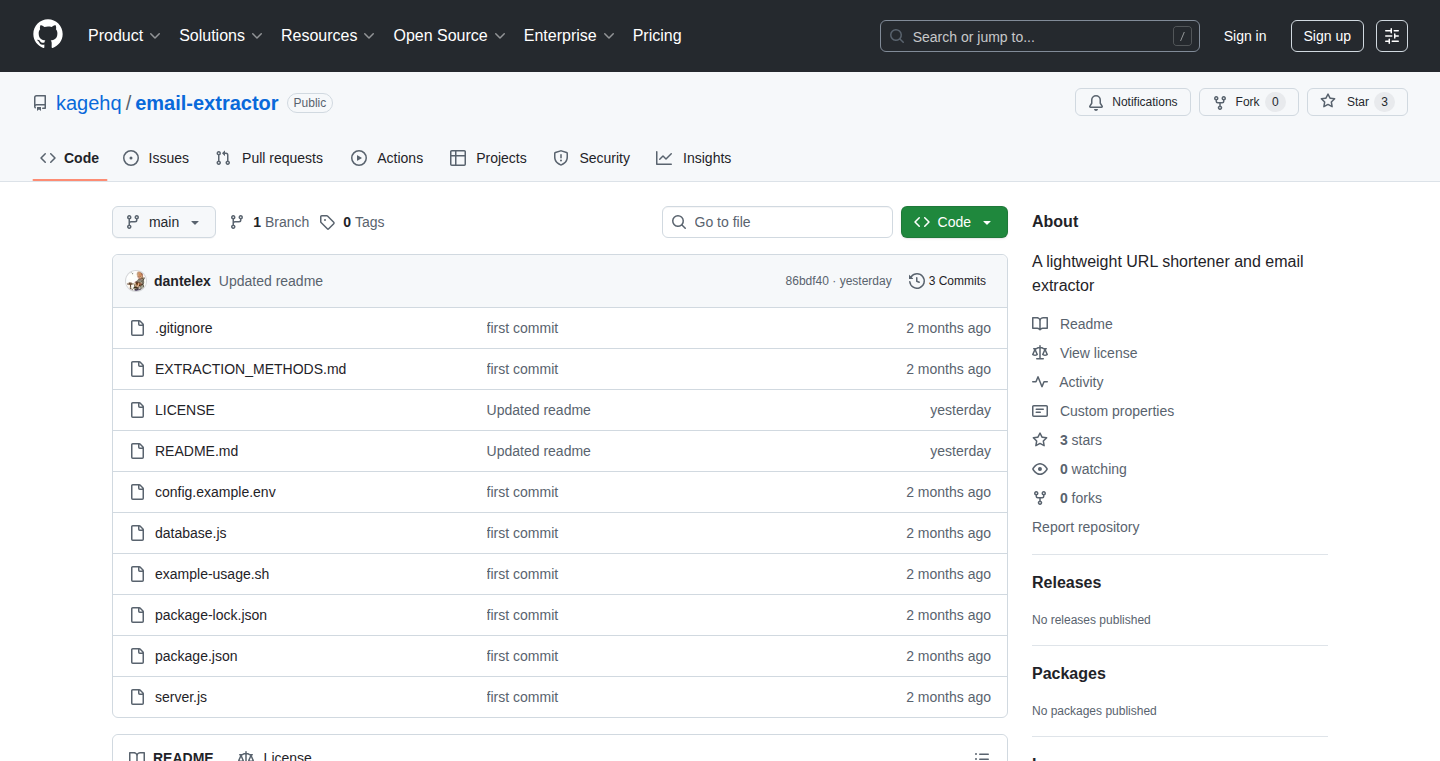The height and width of the screenshot is (761, 1440).
Task: Star the email-extractor repository
Action: [x=1357, y=102]
